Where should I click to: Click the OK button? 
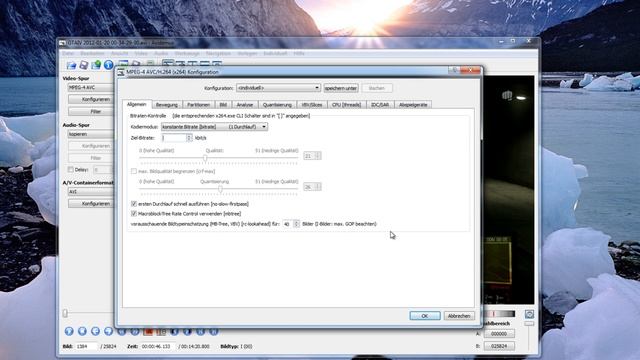(425, 316)
